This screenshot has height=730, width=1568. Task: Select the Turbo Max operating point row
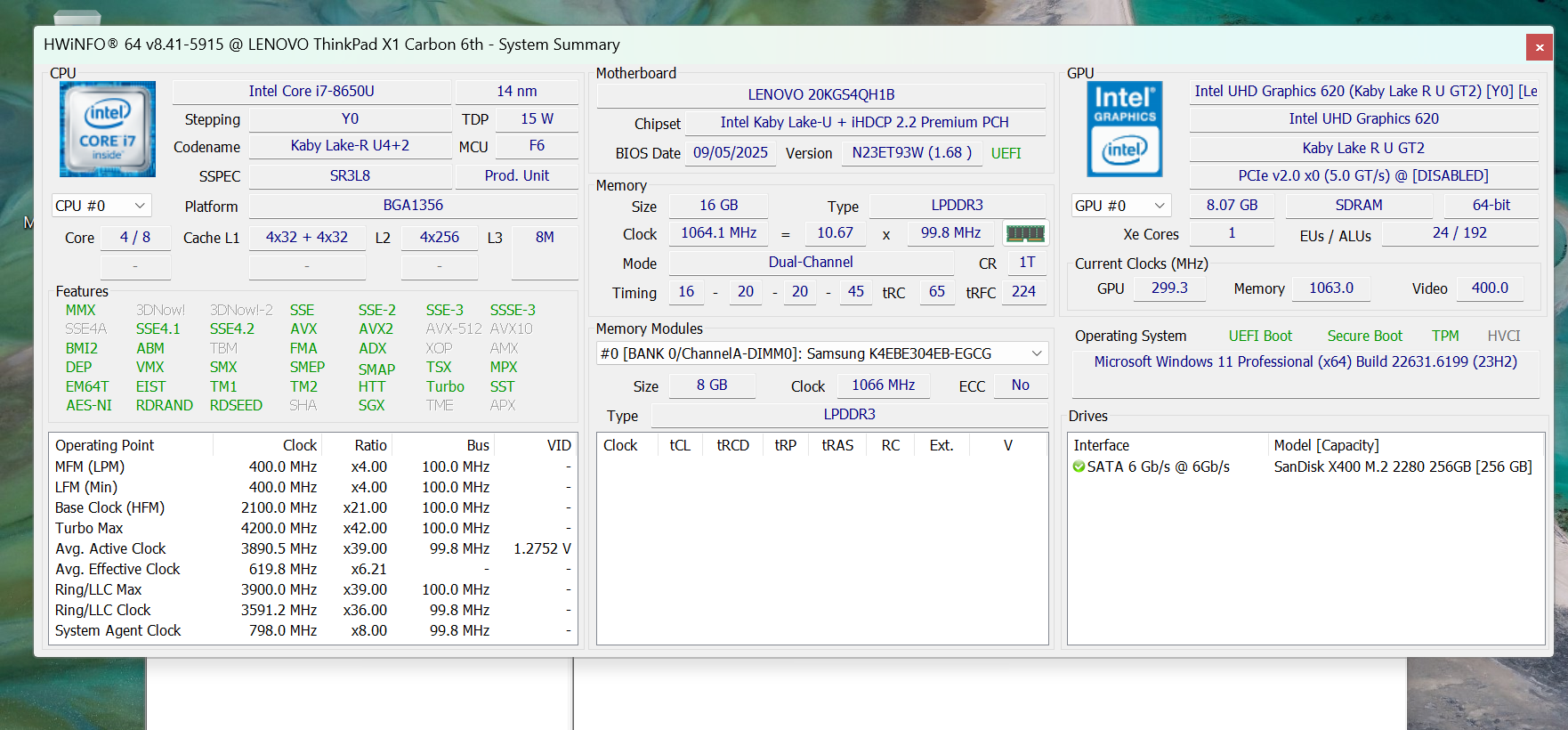313,528
